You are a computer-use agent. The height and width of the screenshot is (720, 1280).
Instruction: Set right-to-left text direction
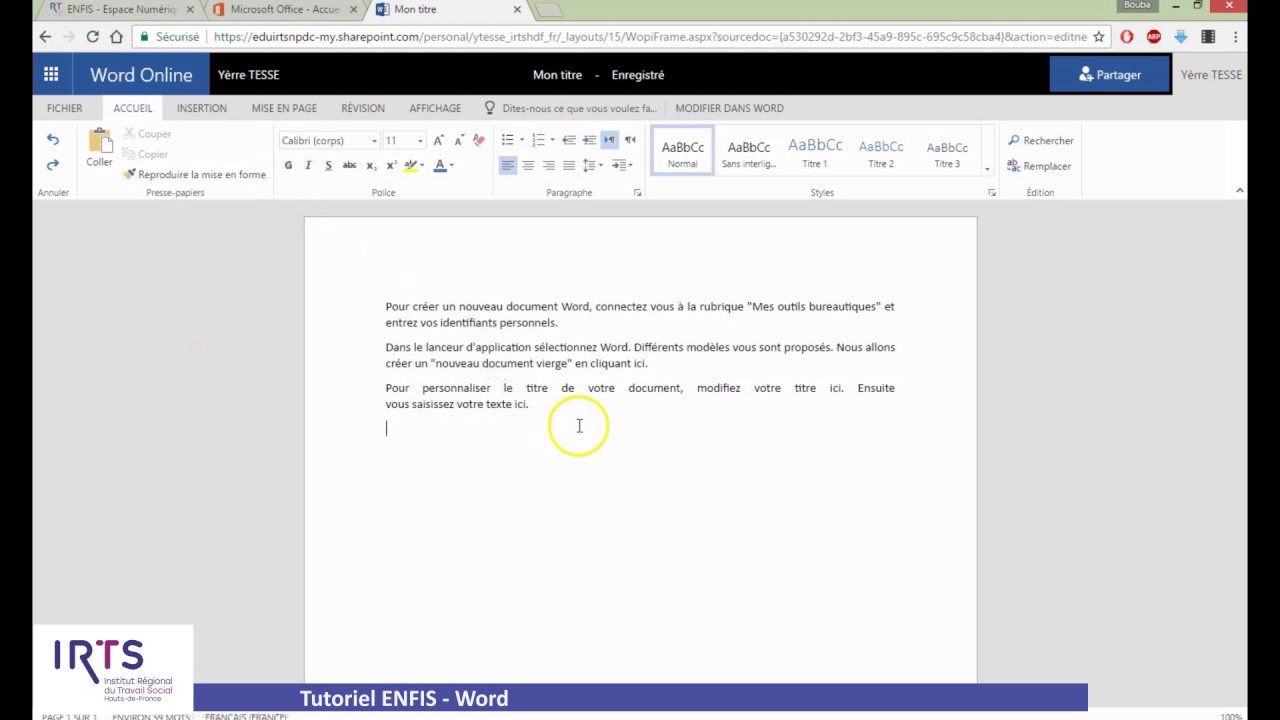630,140
